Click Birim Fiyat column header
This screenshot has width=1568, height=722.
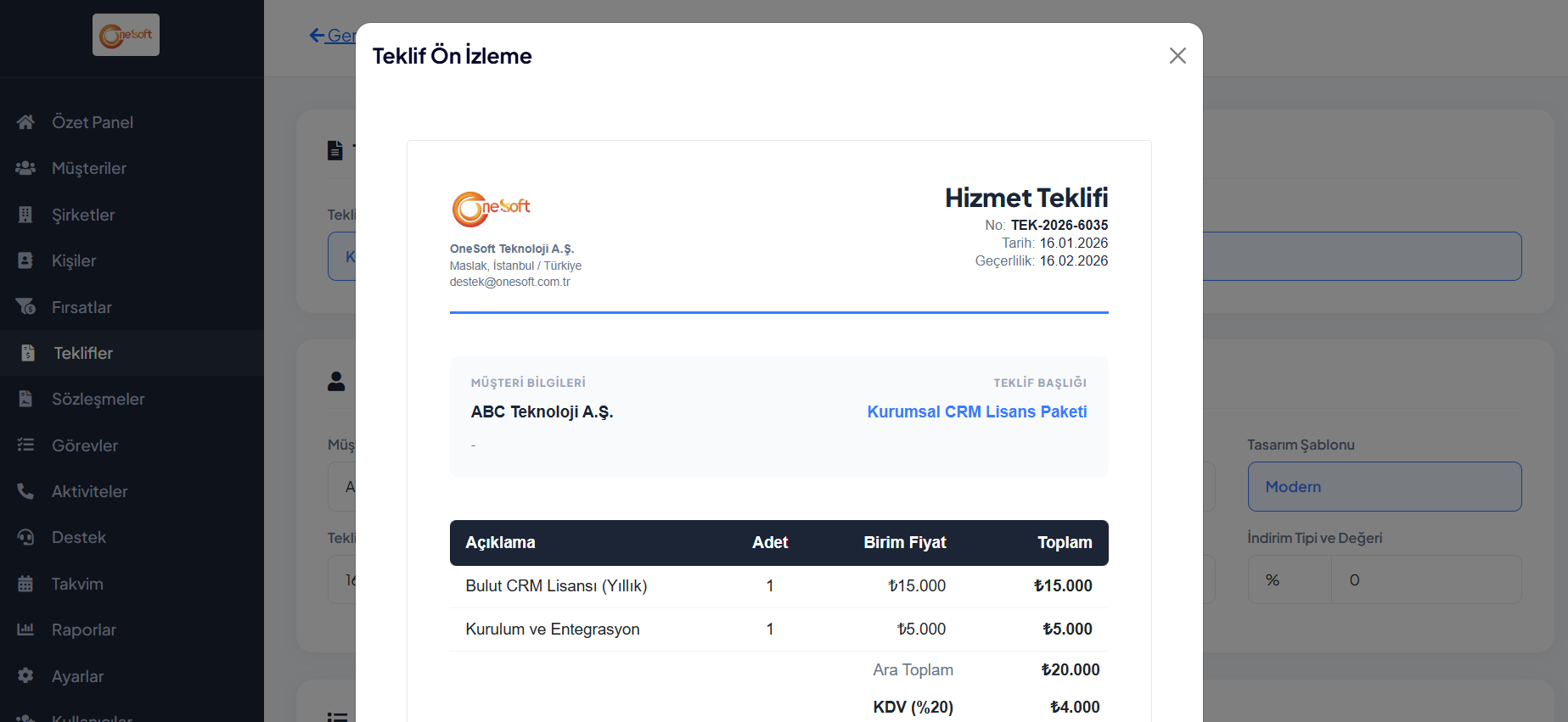[905, 542]
